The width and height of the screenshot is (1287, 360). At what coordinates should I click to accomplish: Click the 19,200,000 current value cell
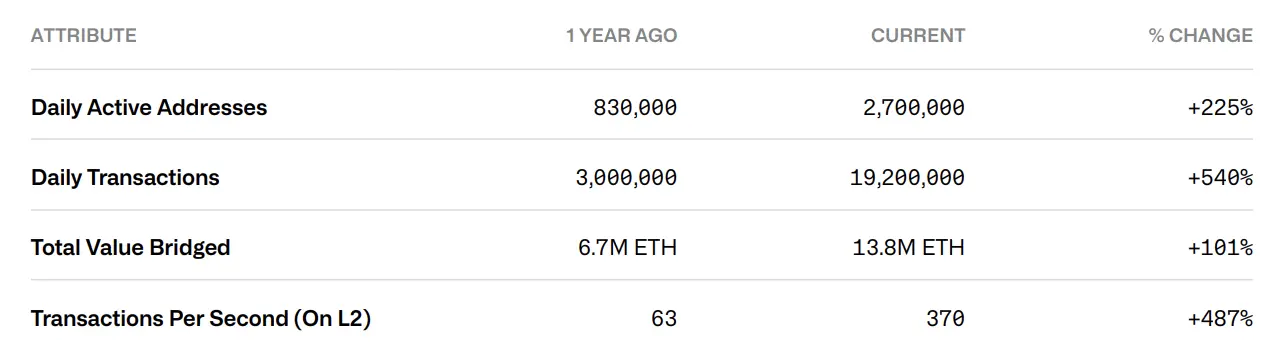click(x=909, y=177)
